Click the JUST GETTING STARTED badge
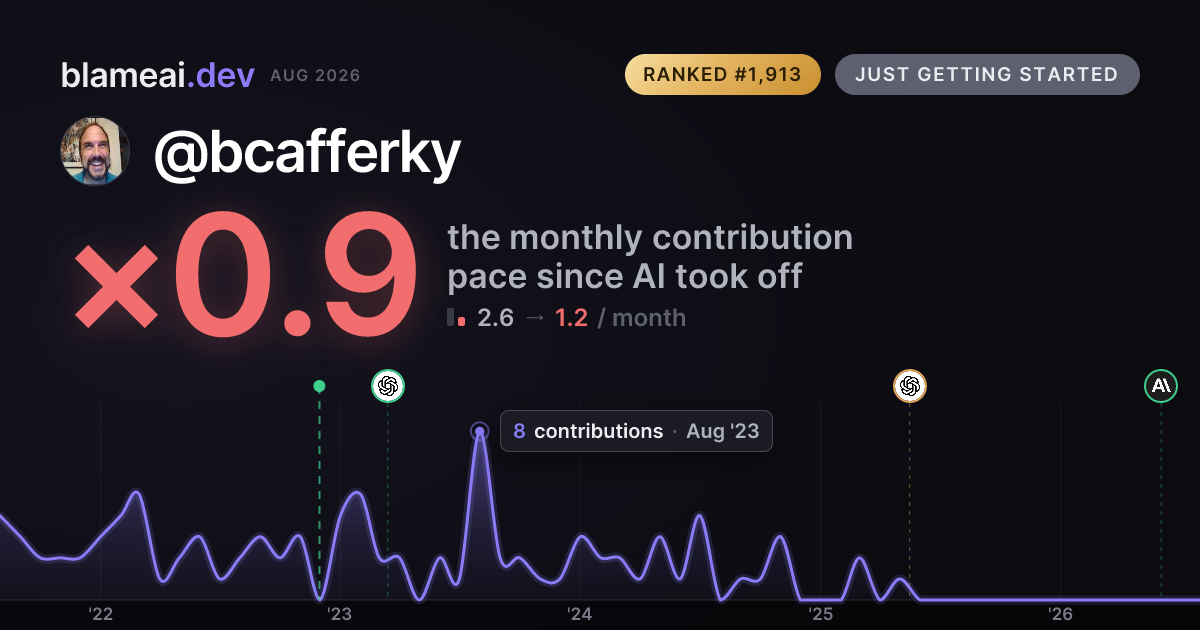This screenshot has height=630, width=1200. (x=987, y=75)
